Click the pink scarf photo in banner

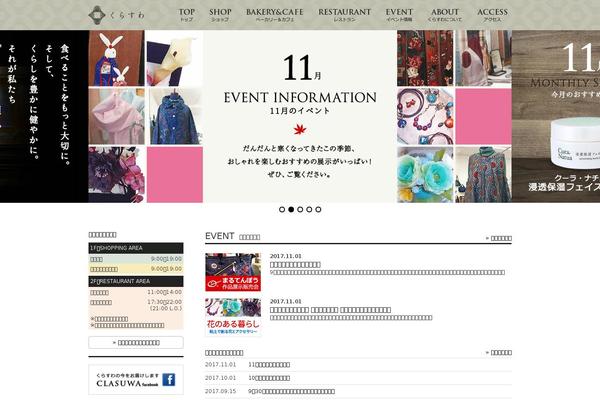pos(116,116)
